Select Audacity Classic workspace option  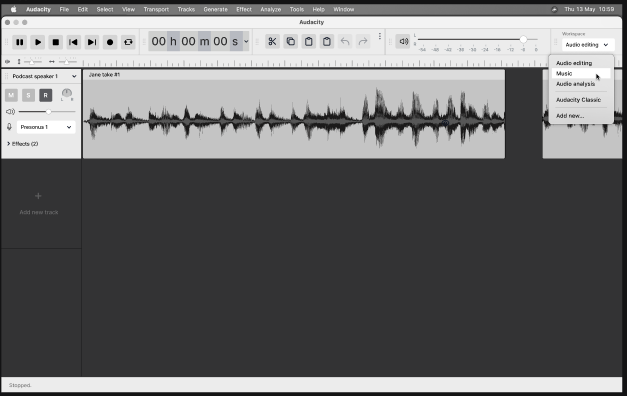click(581, 100)
